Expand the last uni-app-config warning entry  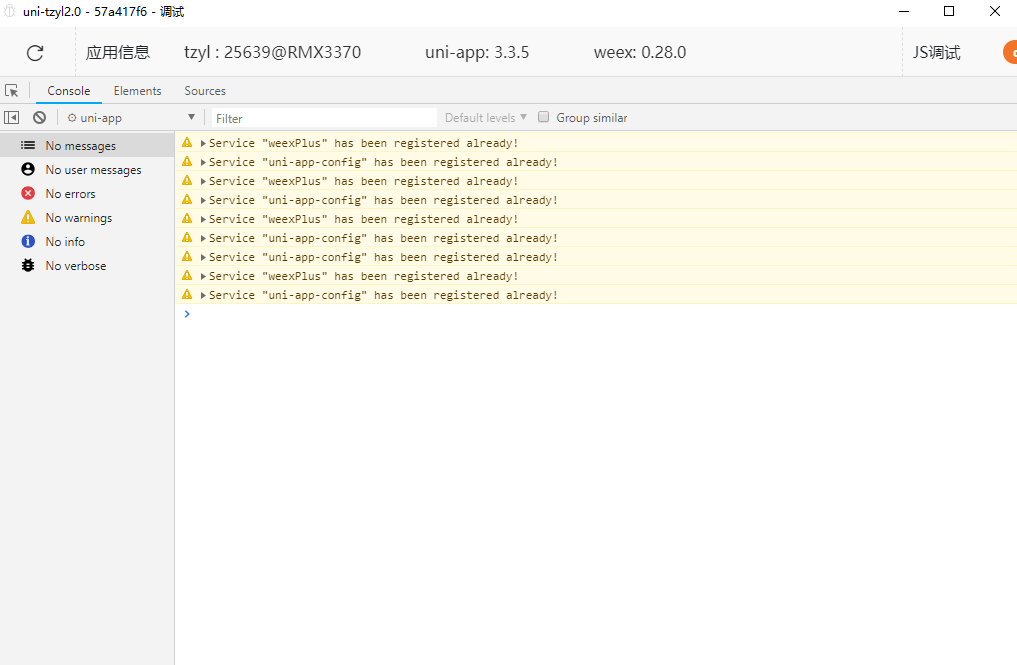tap(203, 295)
